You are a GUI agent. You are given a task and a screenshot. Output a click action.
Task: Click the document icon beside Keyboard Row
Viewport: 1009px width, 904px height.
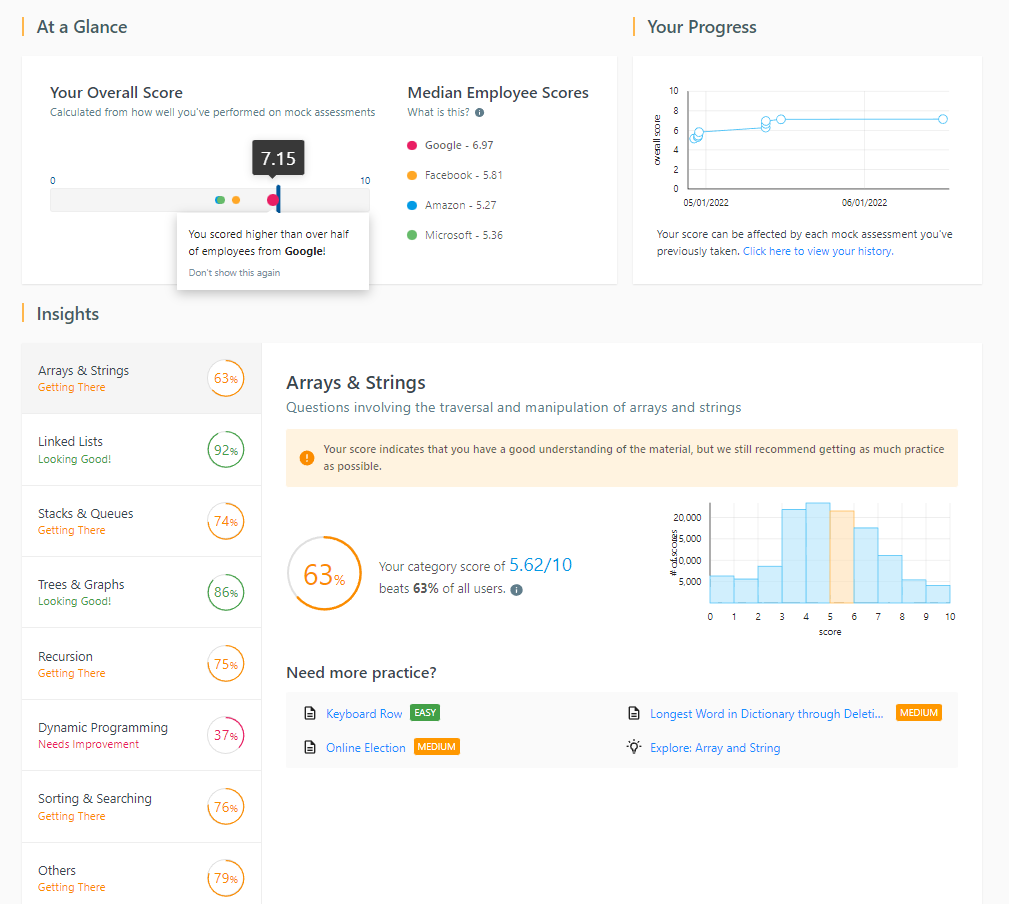pos(310,714)
